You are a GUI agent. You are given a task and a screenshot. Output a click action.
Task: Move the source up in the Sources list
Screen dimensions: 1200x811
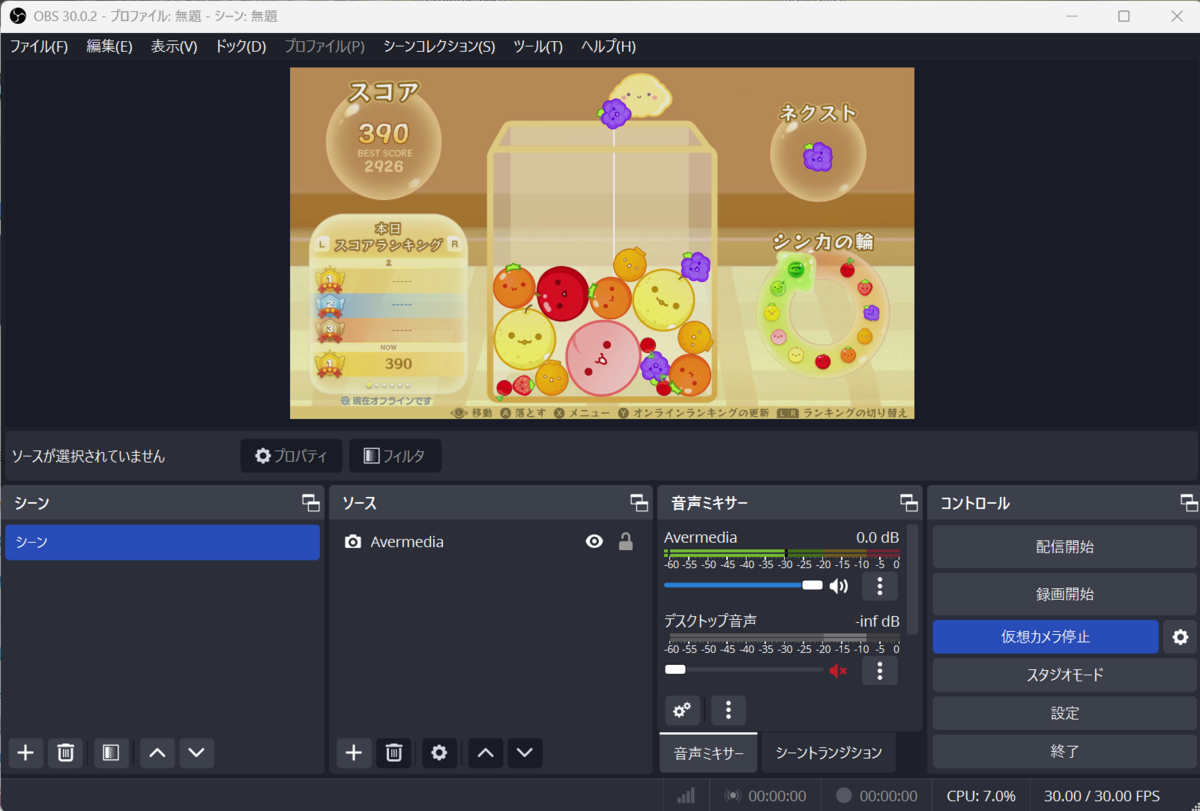(x=486, y=752)
